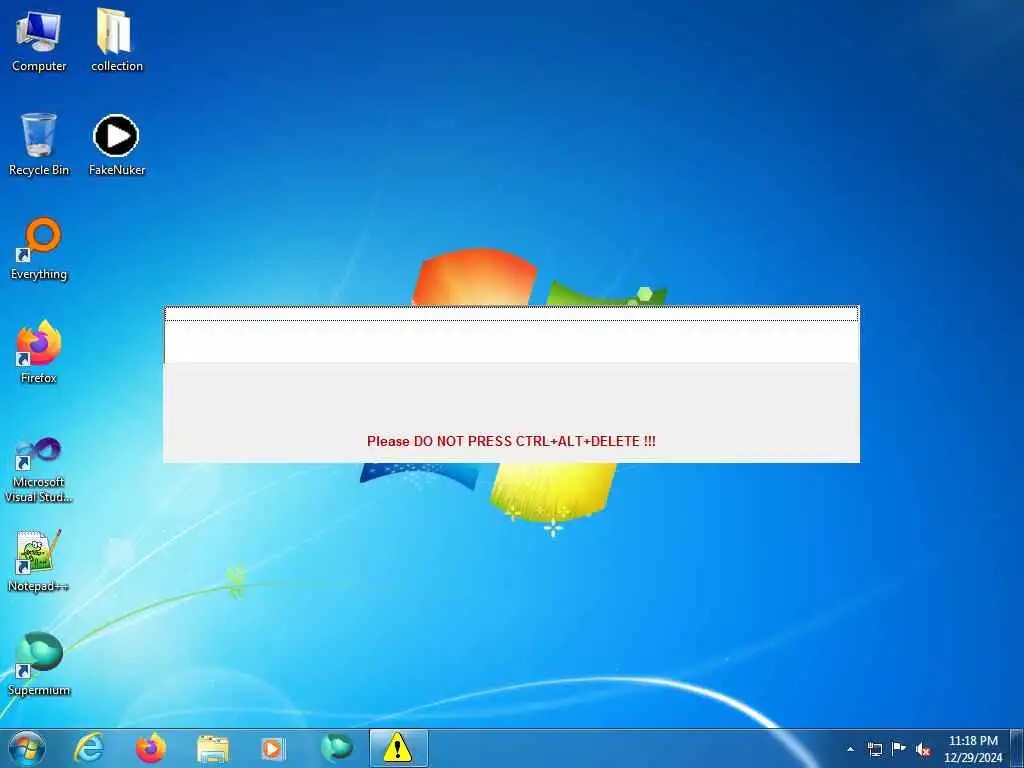Open the Action Center flag icon
The height and width of the screenshot is (768, 1024).
899,748
